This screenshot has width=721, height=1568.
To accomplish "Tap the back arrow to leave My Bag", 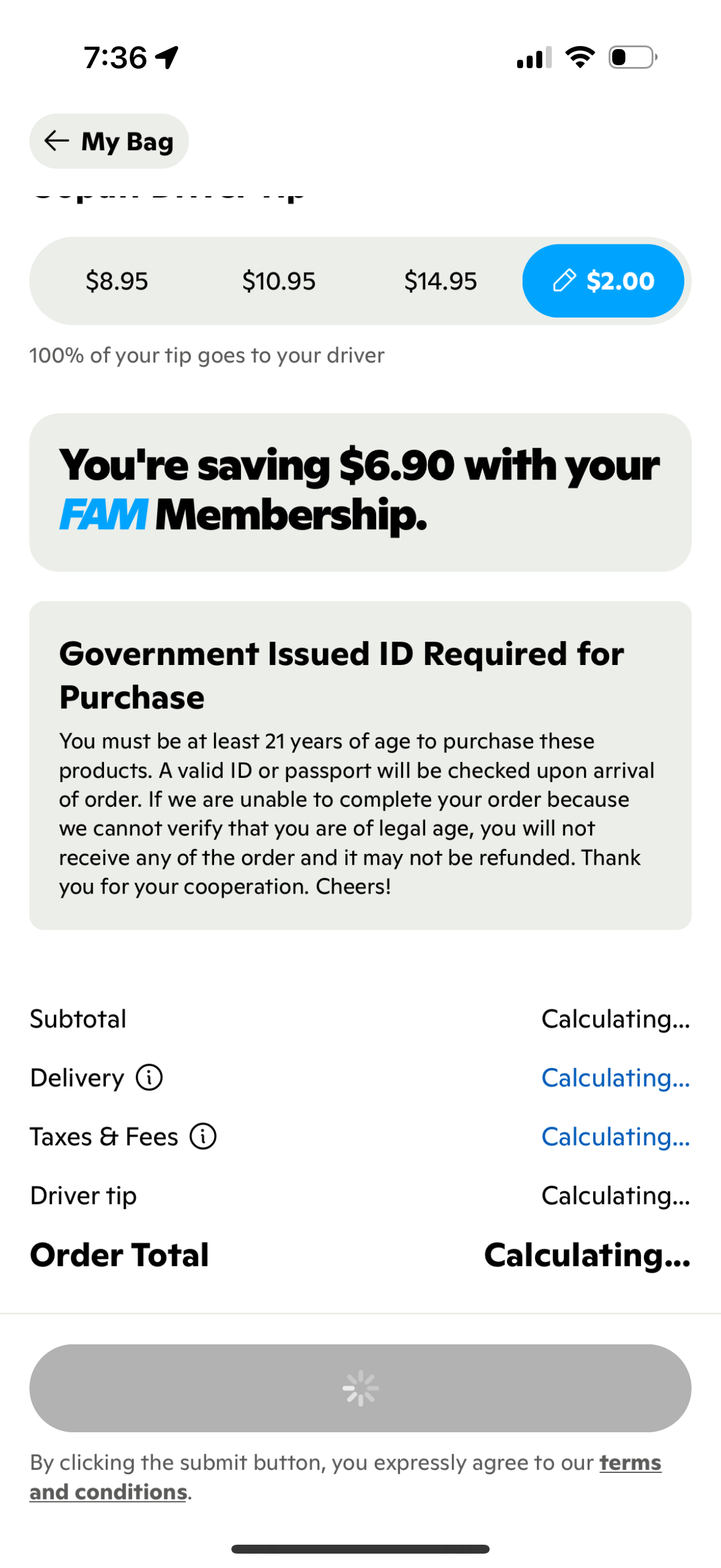I will point(57,141).
